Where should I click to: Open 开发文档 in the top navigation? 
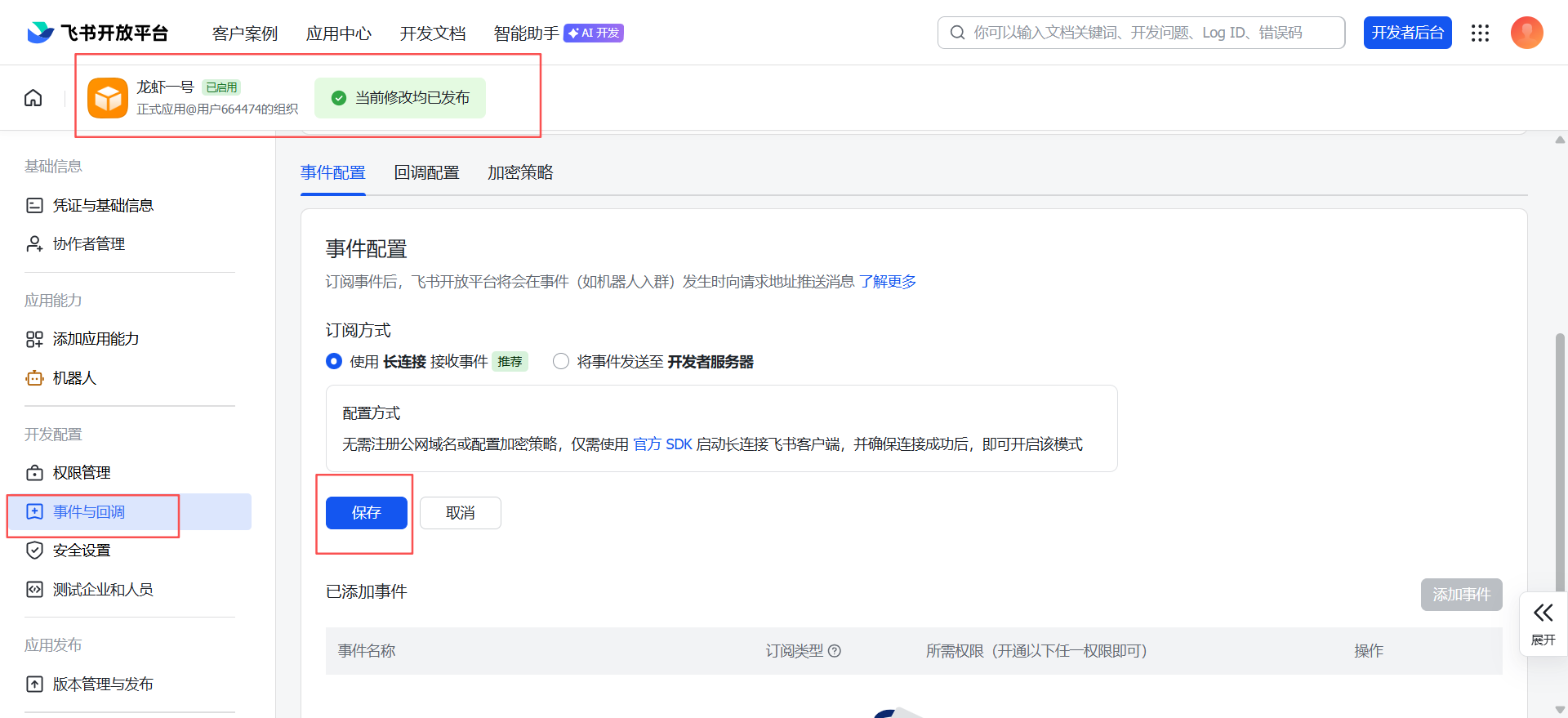pyautogui.click(x=433, y=33)
